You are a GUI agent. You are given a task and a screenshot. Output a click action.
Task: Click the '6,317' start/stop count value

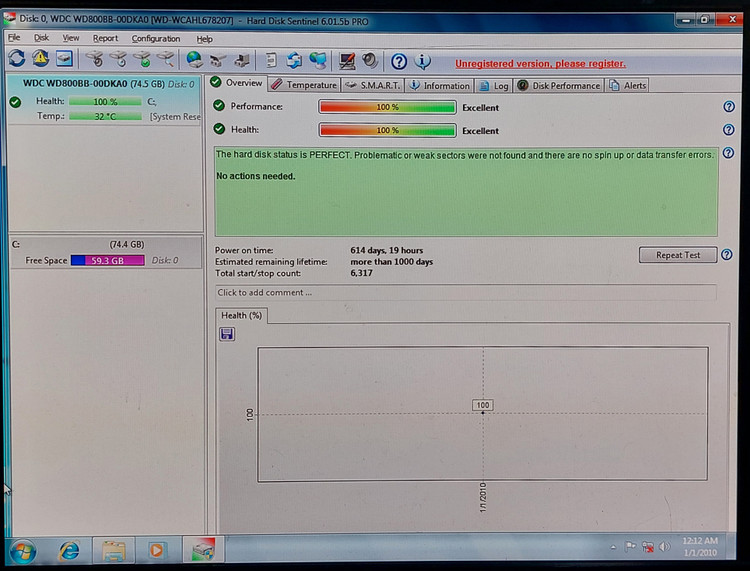point(361,273)
